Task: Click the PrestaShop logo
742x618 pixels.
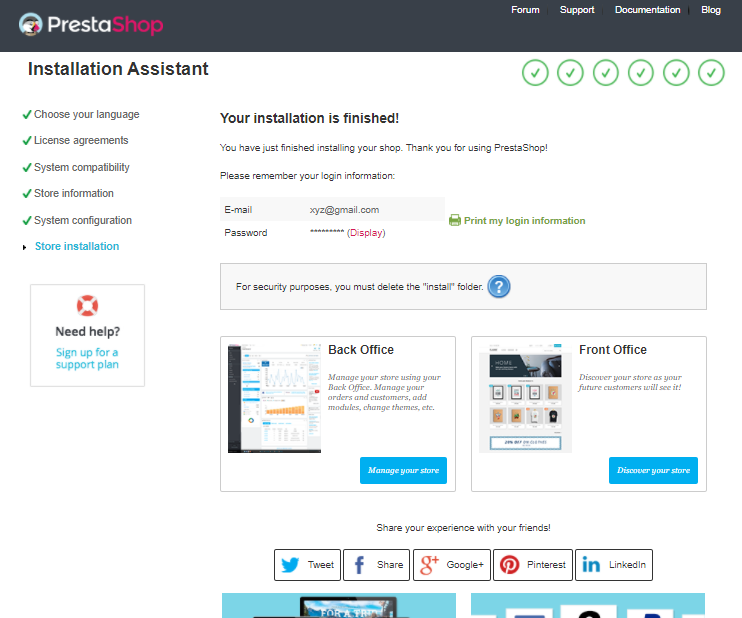Action: tap(91, 25)
